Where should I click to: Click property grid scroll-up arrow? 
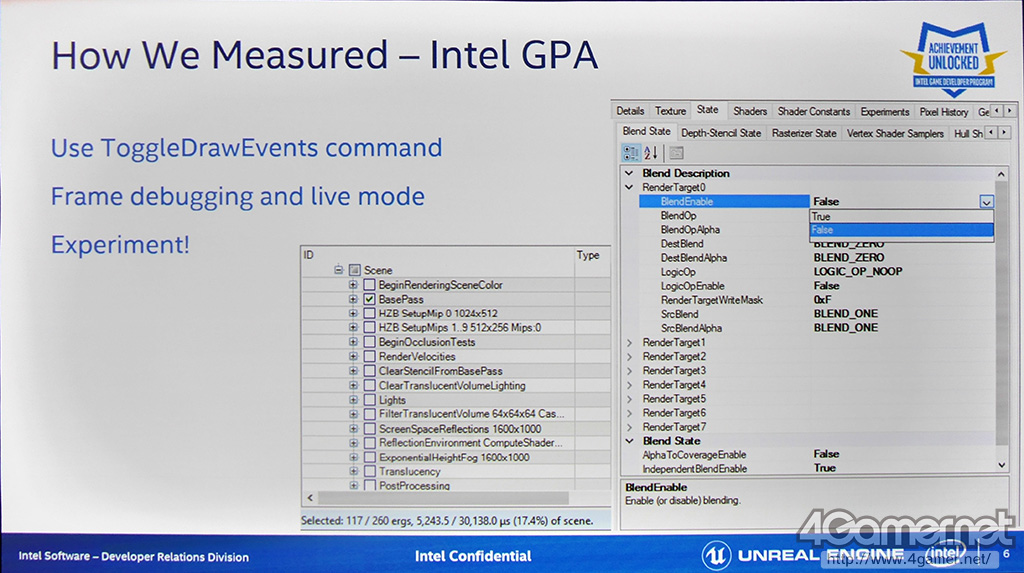(x=1001, y=174)
